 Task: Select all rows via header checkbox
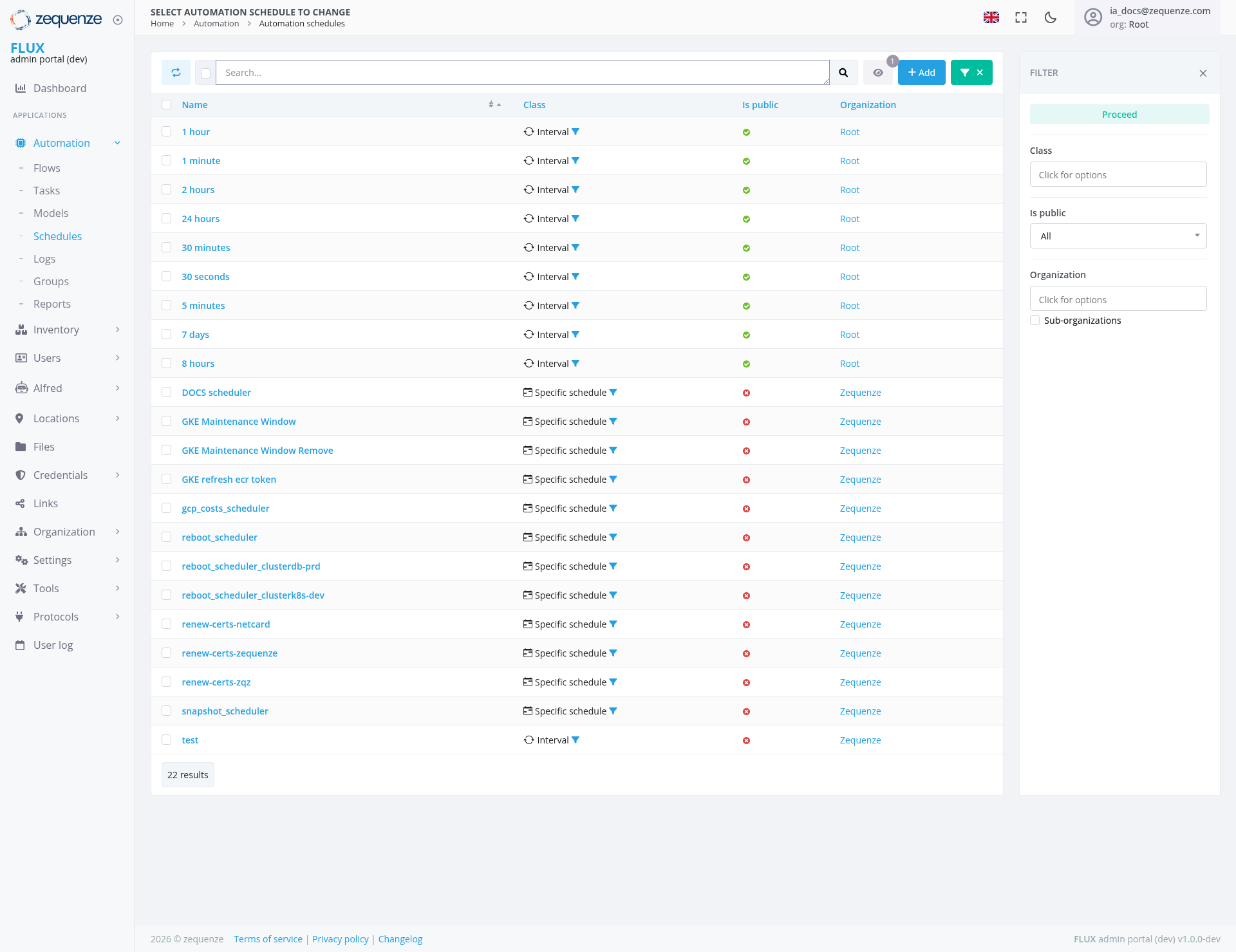[167, 105]
